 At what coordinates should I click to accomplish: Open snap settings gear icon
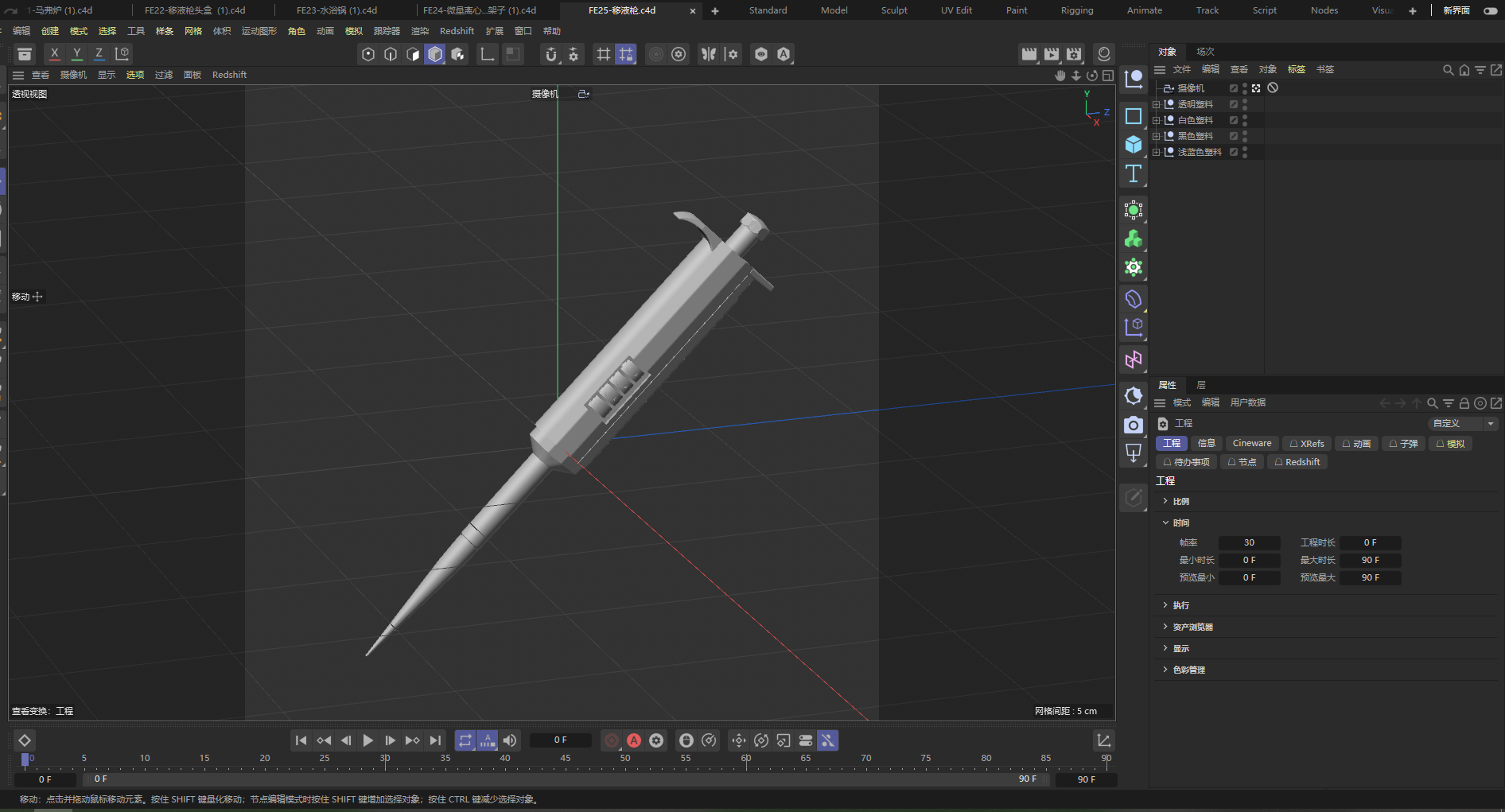pos(574,54)
